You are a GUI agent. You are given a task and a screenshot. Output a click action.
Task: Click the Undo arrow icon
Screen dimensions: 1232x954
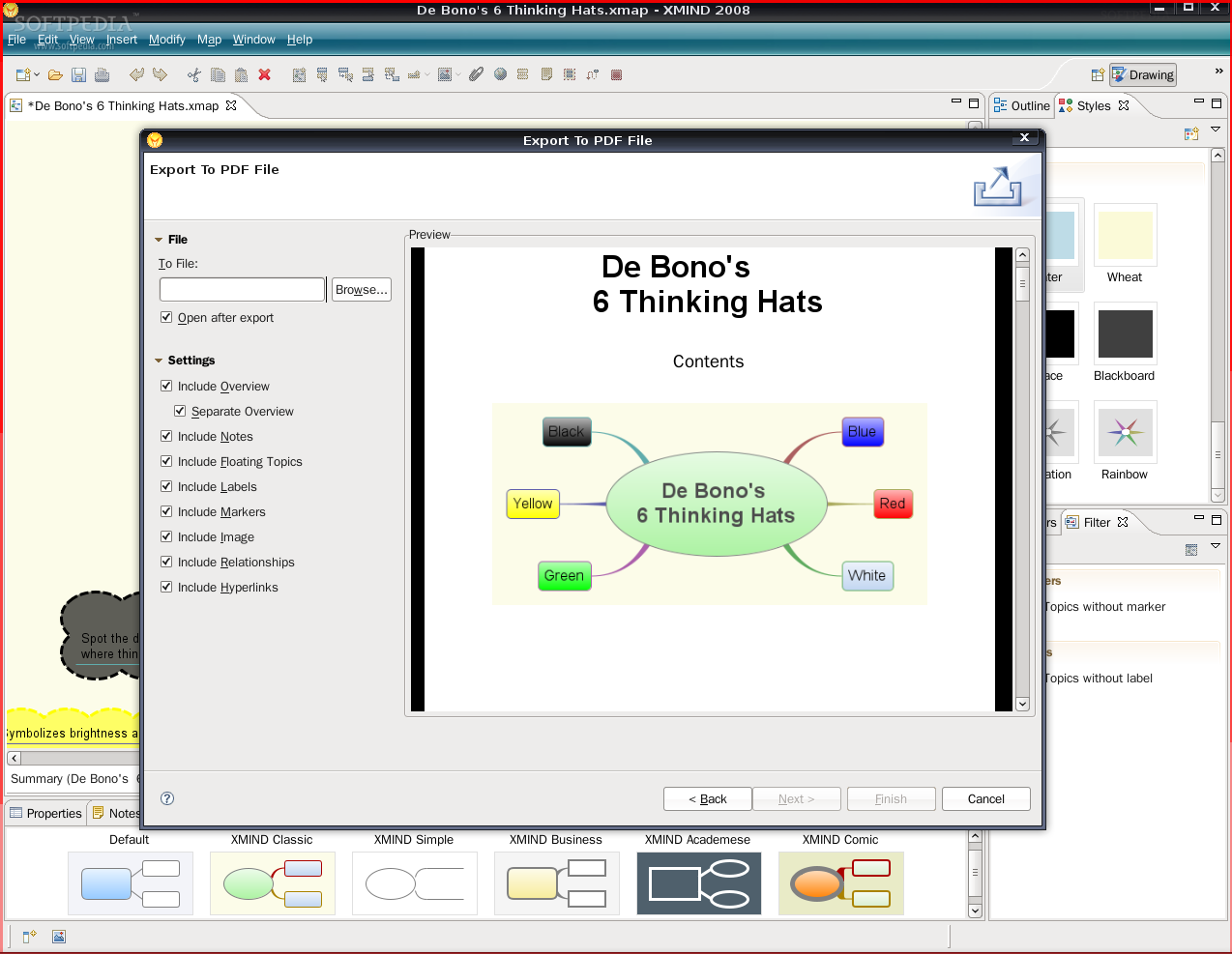coord(136,74)
